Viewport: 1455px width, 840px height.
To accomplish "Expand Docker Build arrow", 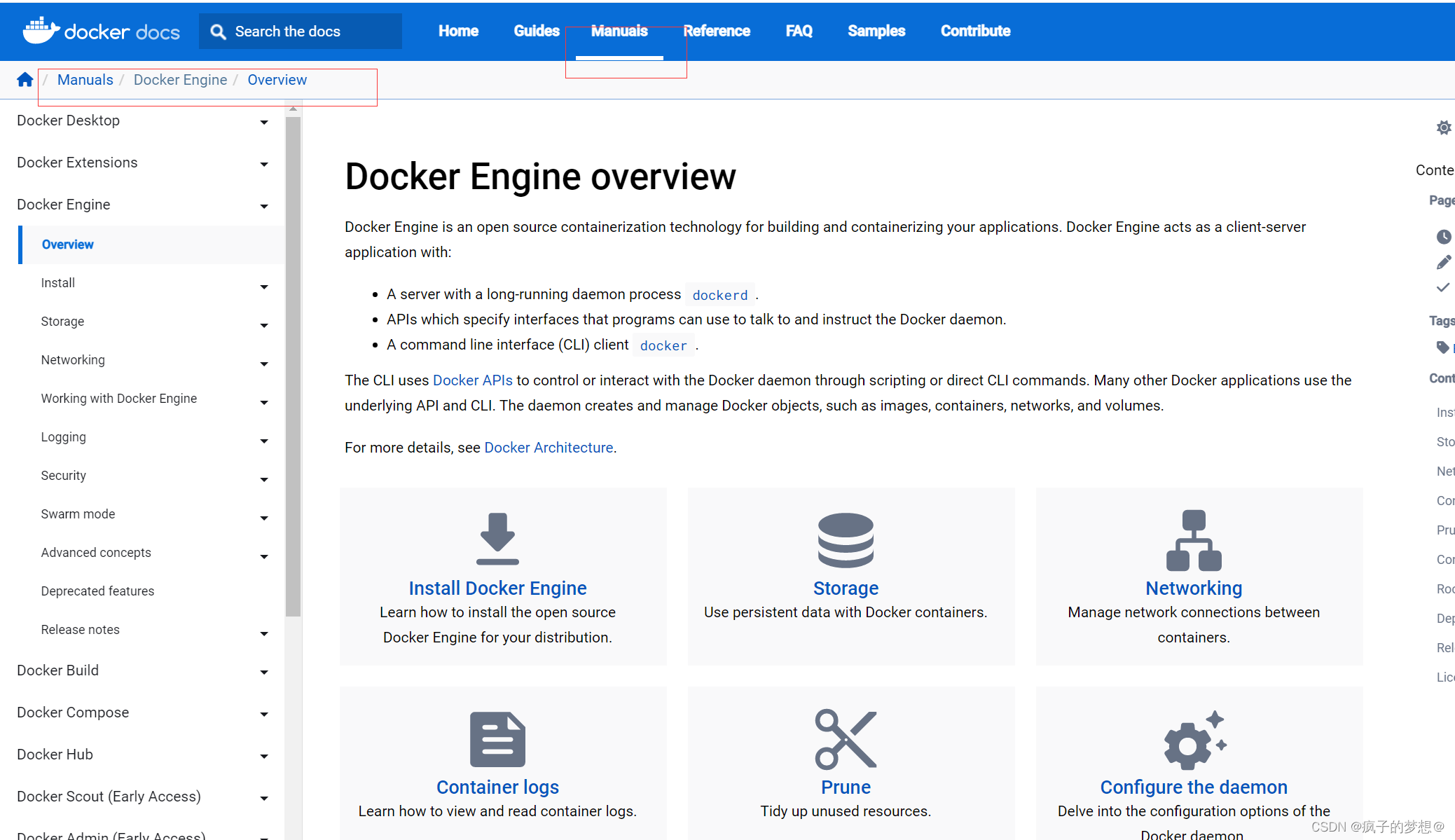I will [x=264, y=673].
